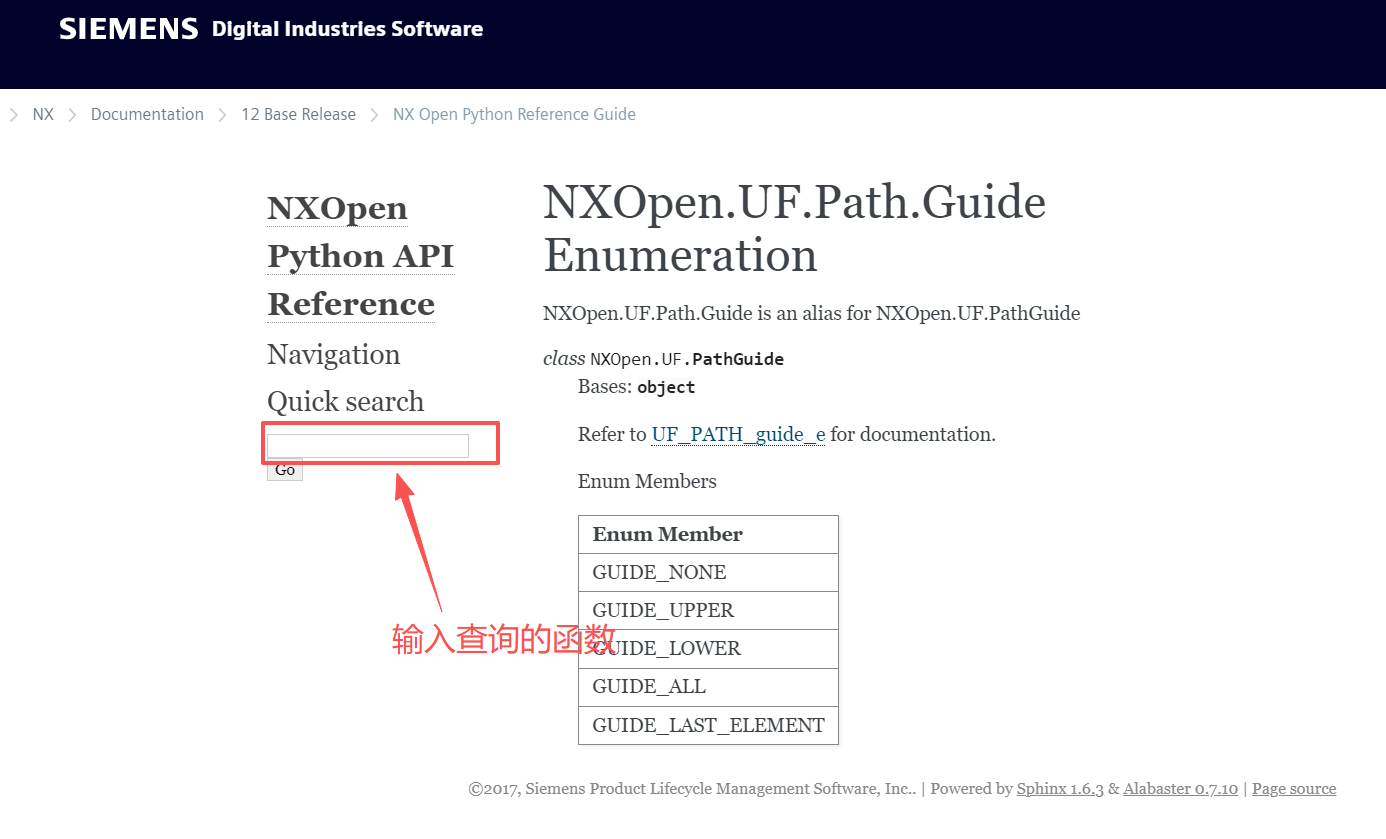Select the GUIDE_ALL enum table row

(x=646, y=686)
